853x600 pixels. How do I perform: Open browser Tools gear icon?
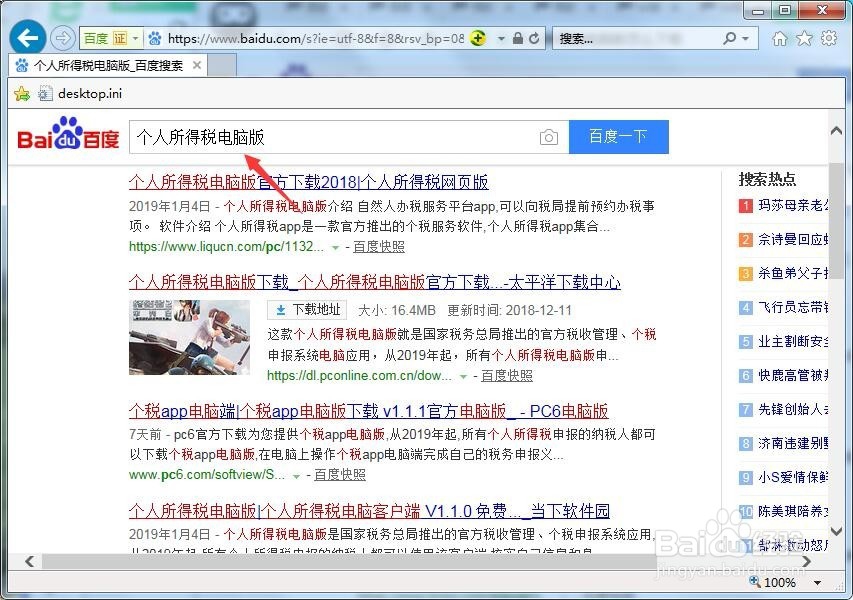[x=829, y=38]
